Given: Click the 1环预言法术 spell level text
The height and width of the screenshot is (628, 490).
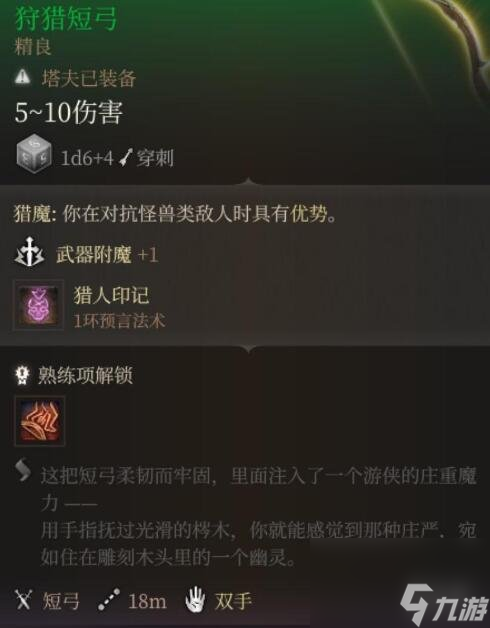Looking at the screenshot, I should click(x=119, y=321).
